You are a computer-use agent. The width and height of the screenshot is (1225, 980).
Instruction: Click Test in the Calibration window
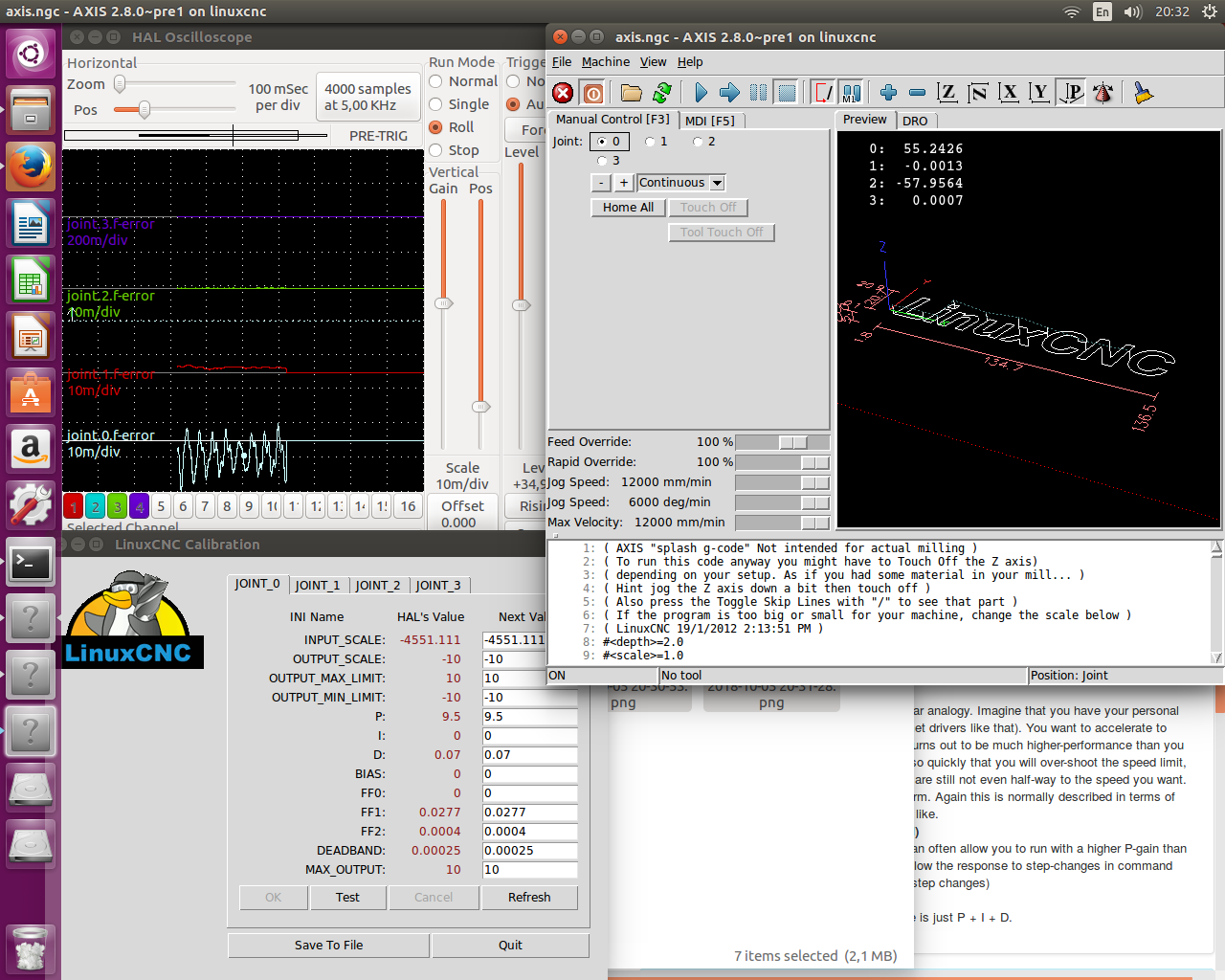click(347, 898)
